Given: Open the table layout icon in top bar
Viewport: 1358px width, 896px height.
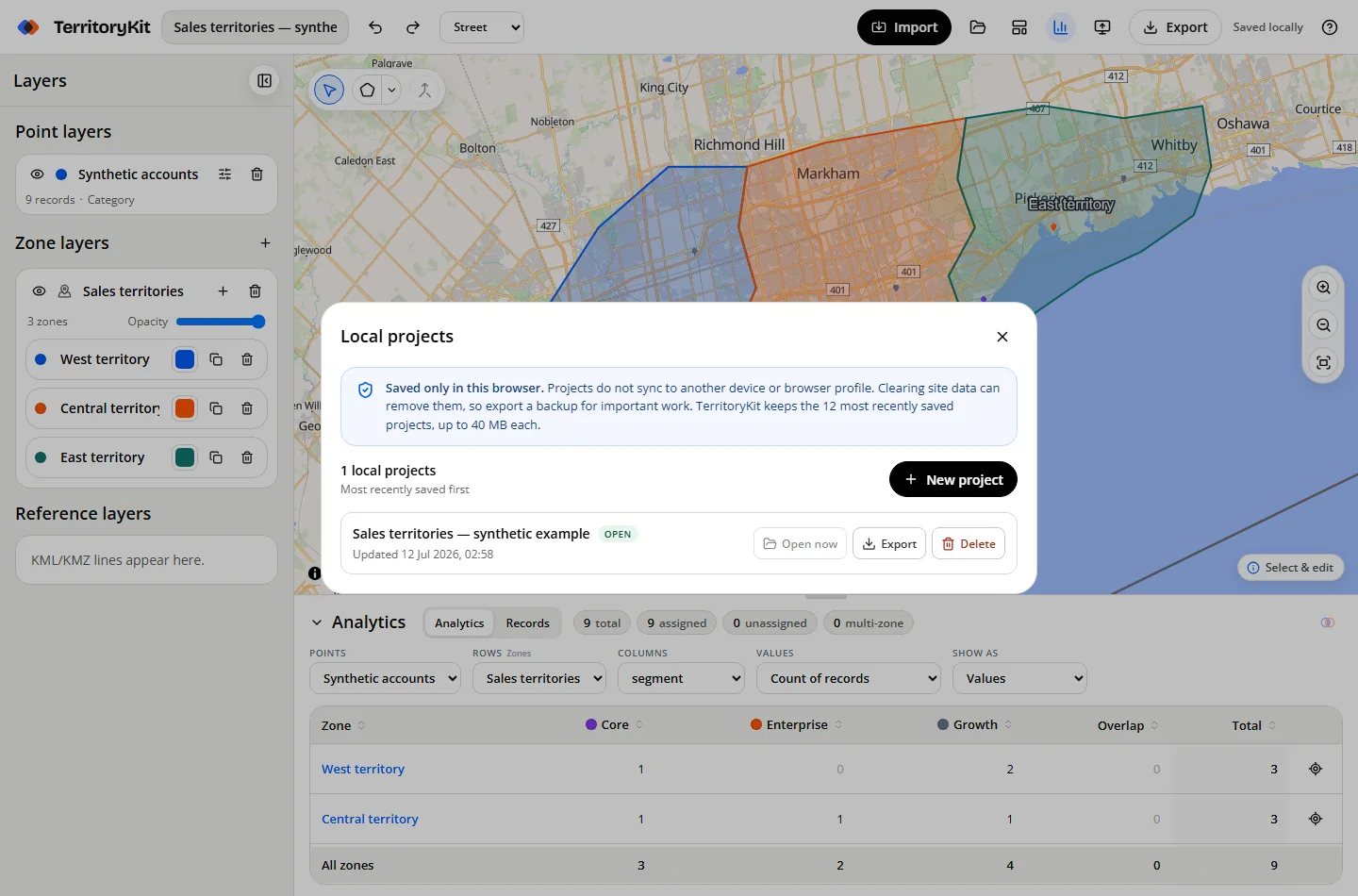Looking at the screenshot, I should click(x=1019, y=27).
